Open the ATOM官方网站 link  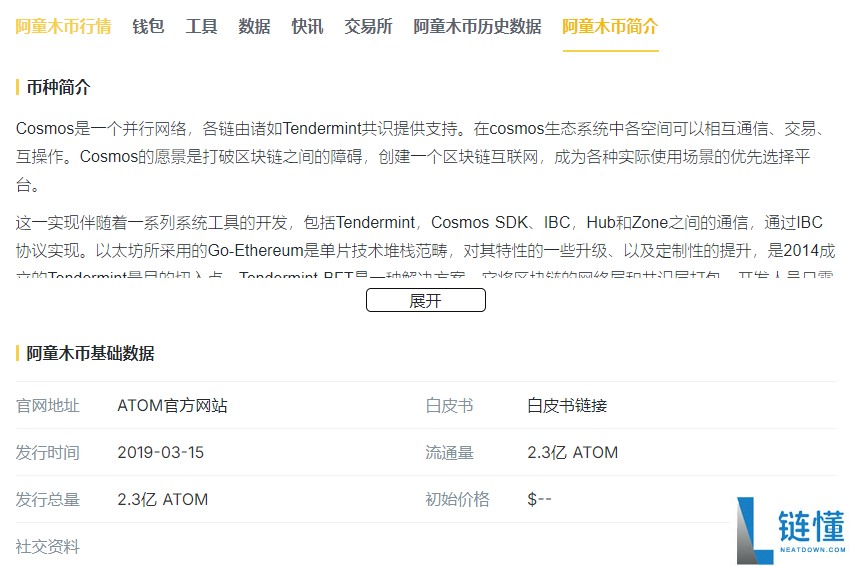(x=172, y=406)
